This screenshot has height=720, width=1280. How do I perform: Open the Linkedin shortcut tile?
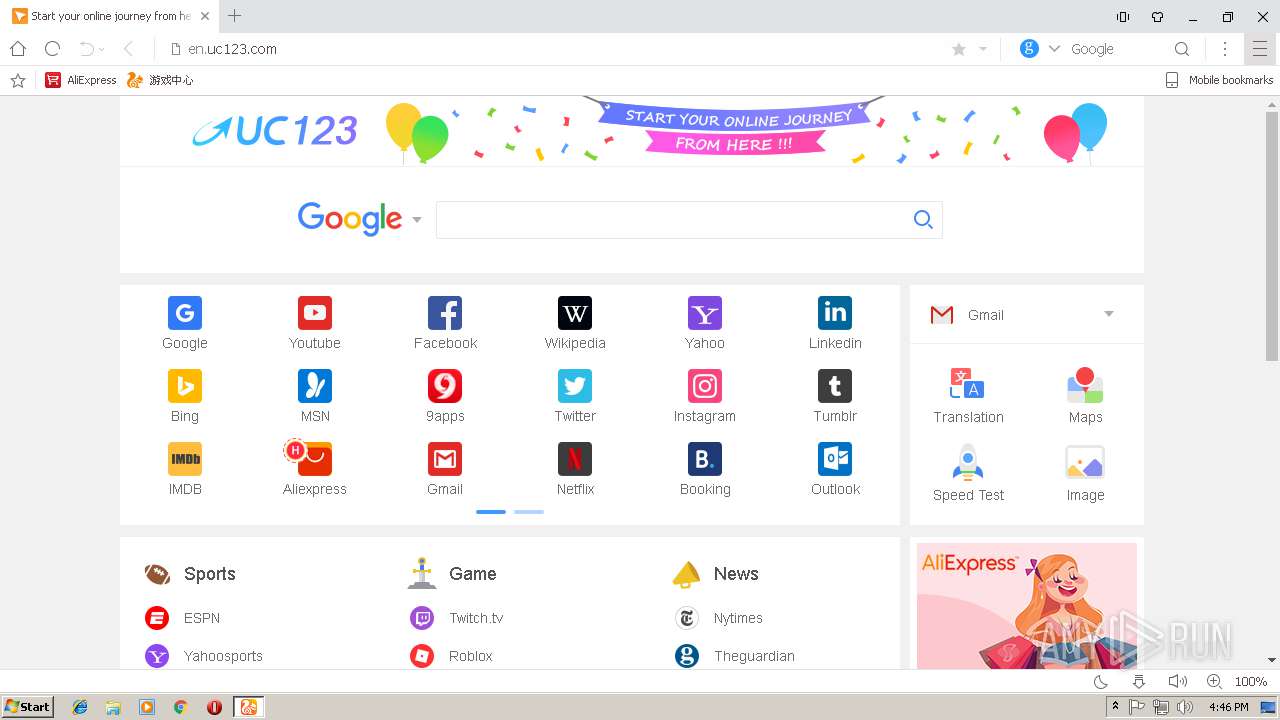point(835,323)
